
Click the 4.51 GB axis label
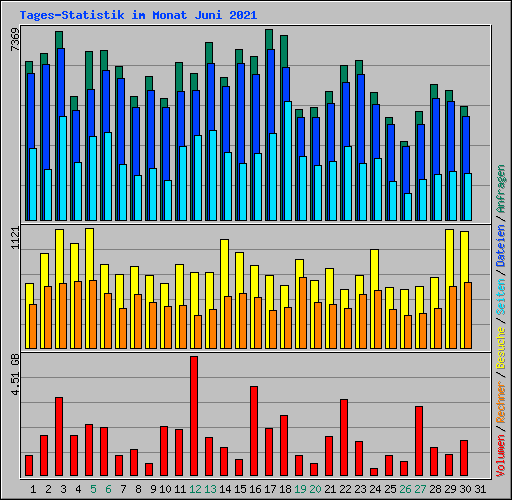(x=15, y=375)
